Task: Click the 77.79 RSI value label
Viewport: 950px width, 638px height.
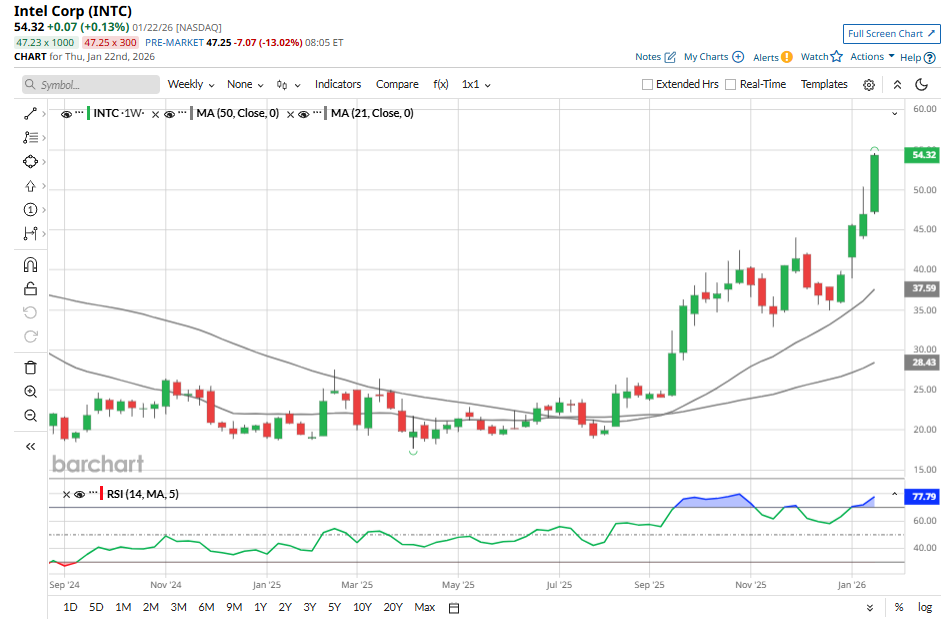Action: click(x=922, y=497)
